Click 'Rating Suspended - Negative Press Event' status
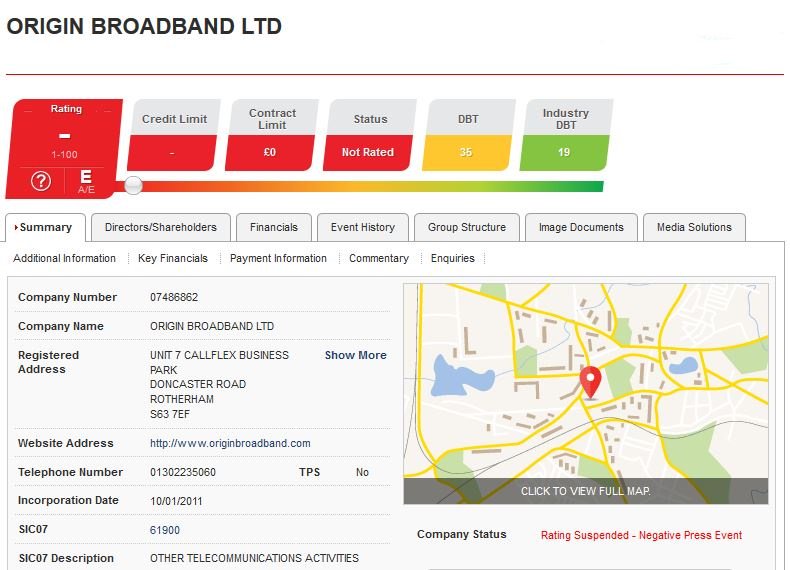This screenshot has width=790, height=570. [641, 535]
